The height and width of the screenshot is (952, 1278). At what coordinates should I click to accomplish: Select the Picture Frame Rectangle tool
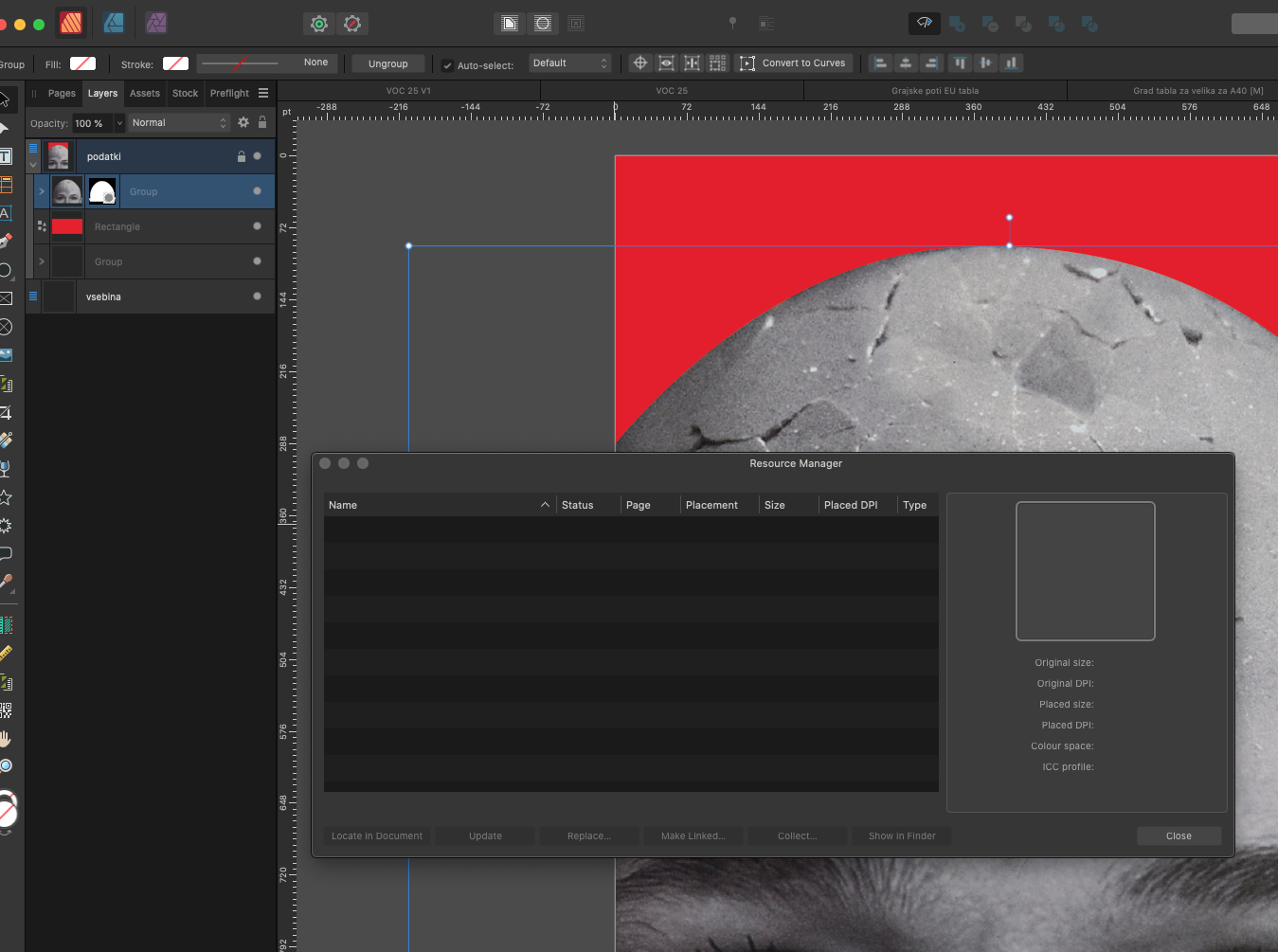6,298
